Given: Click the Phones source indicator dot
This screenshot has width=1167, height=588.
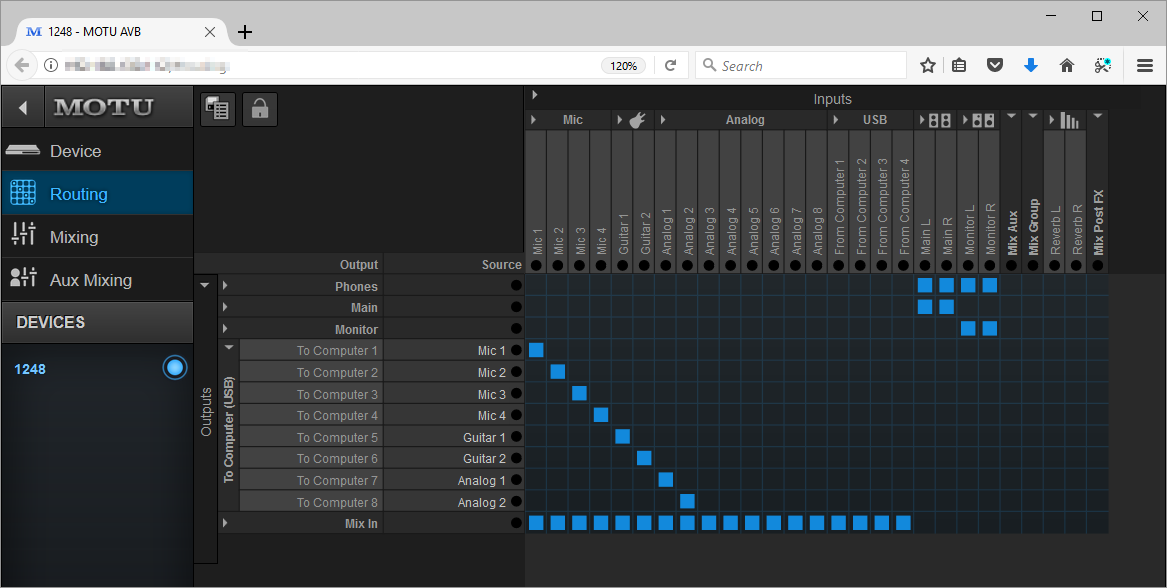Looking at the screenshot, I should [517, 286].
